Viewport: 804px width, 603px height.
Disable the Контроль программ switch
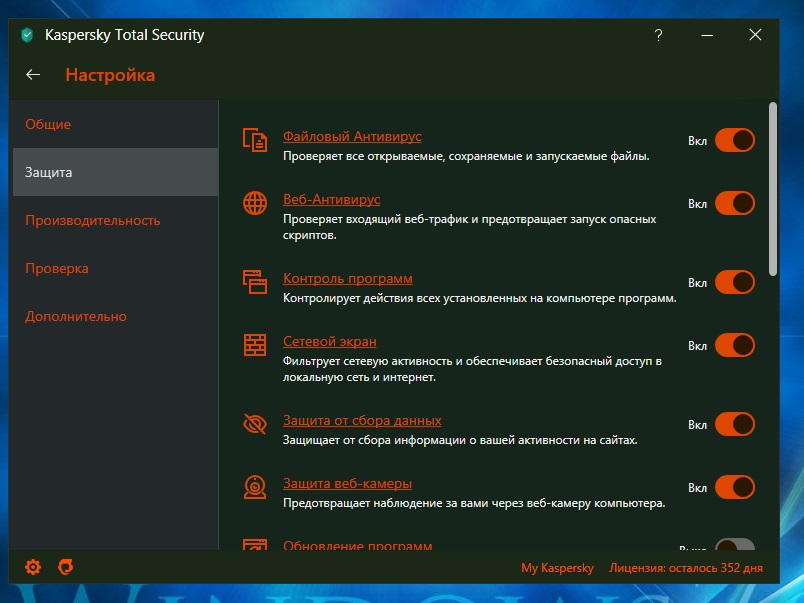coord(735,283)
